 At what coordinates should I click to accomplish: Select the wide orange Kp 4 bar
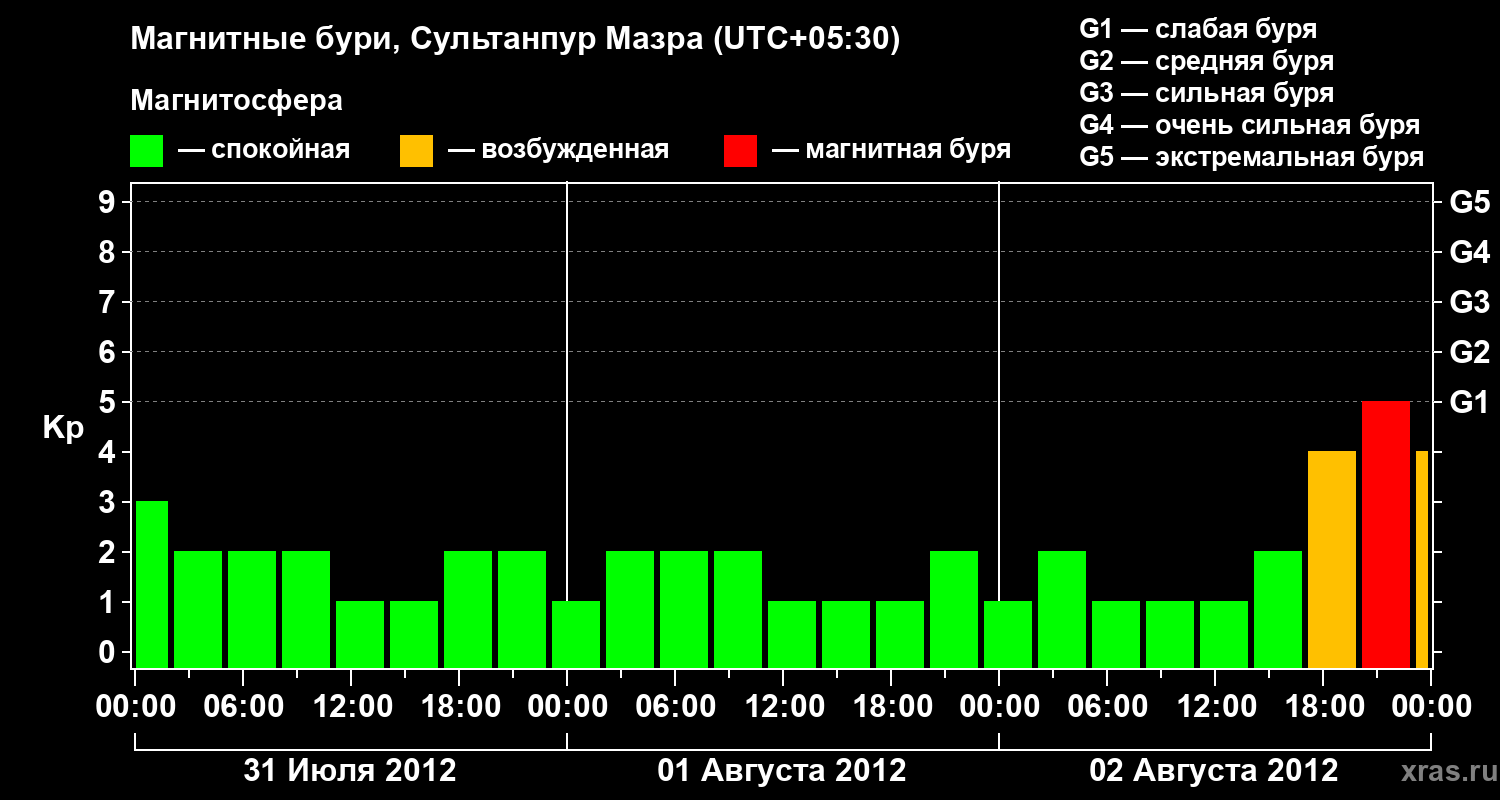tap(1332, 560)
